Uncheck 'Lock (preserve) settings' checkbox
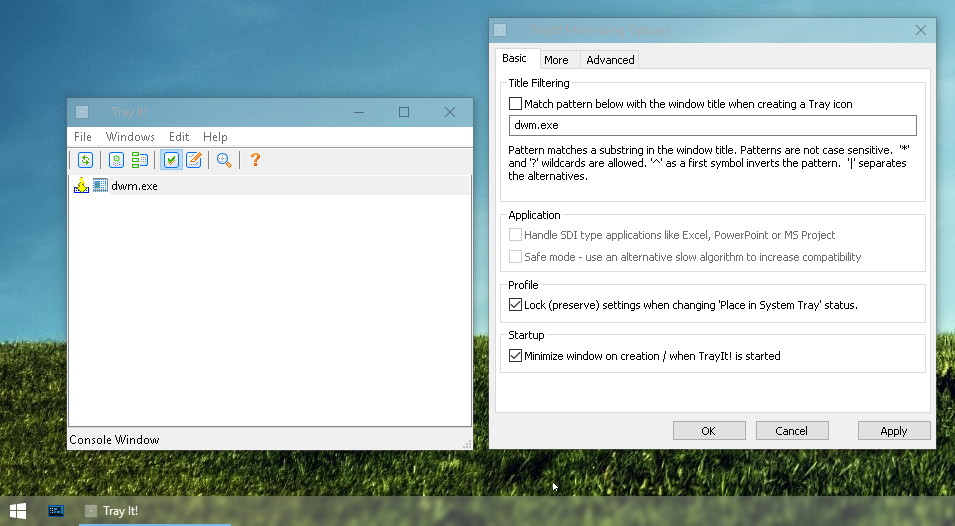Screen dimensions: 955x526 516,305
